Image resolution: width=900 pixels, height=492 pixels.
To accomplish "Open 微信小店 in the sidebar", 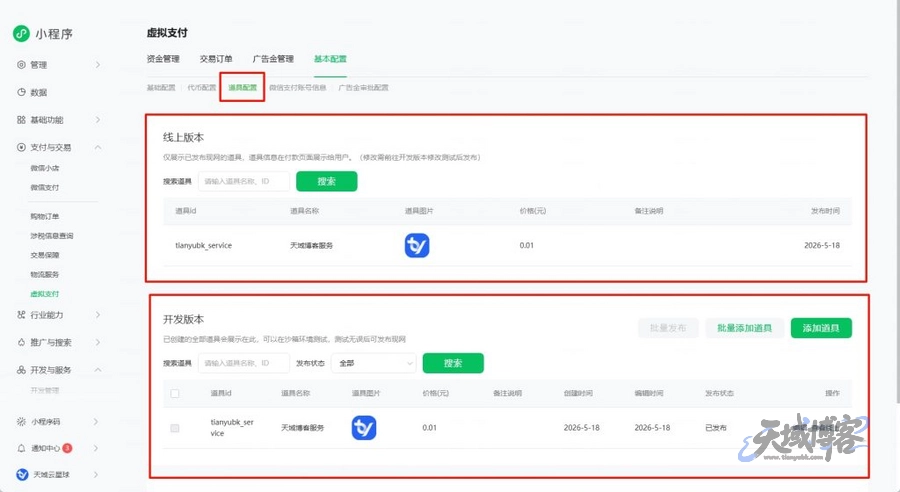I will click(x=45, y=168).
